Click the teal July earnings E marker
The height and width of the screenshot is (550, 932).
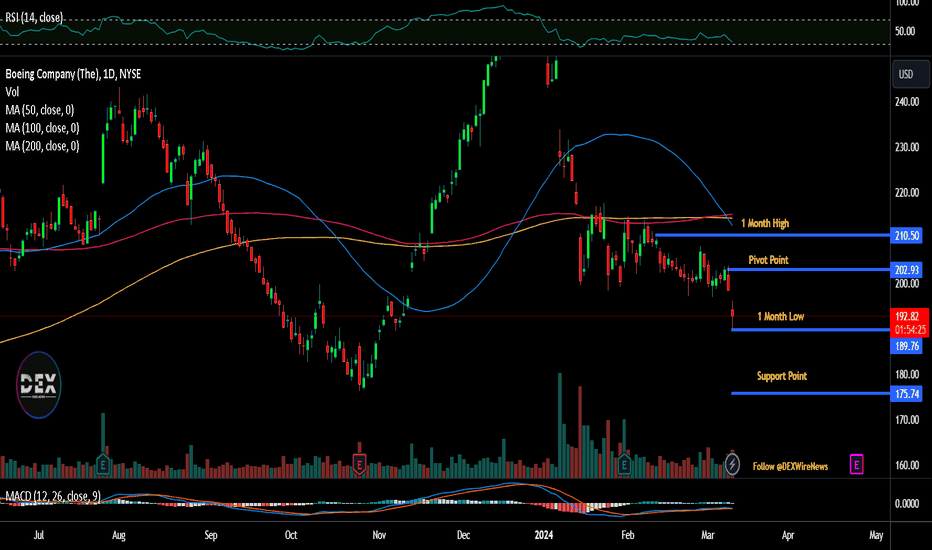click(103, 463)
